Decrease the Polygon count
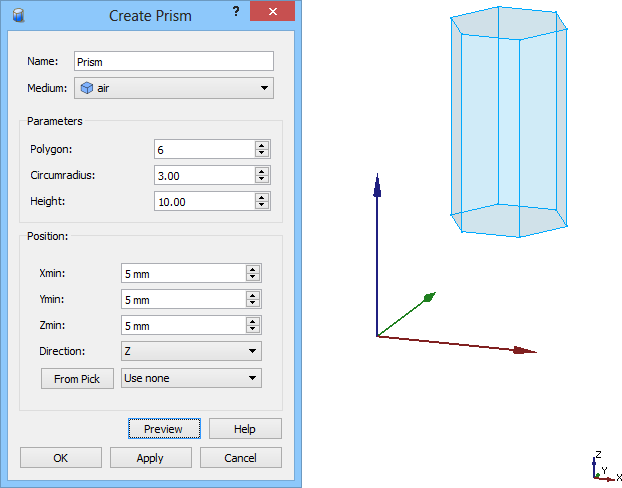This screenshot has width=622, height=488. [261, 154]
